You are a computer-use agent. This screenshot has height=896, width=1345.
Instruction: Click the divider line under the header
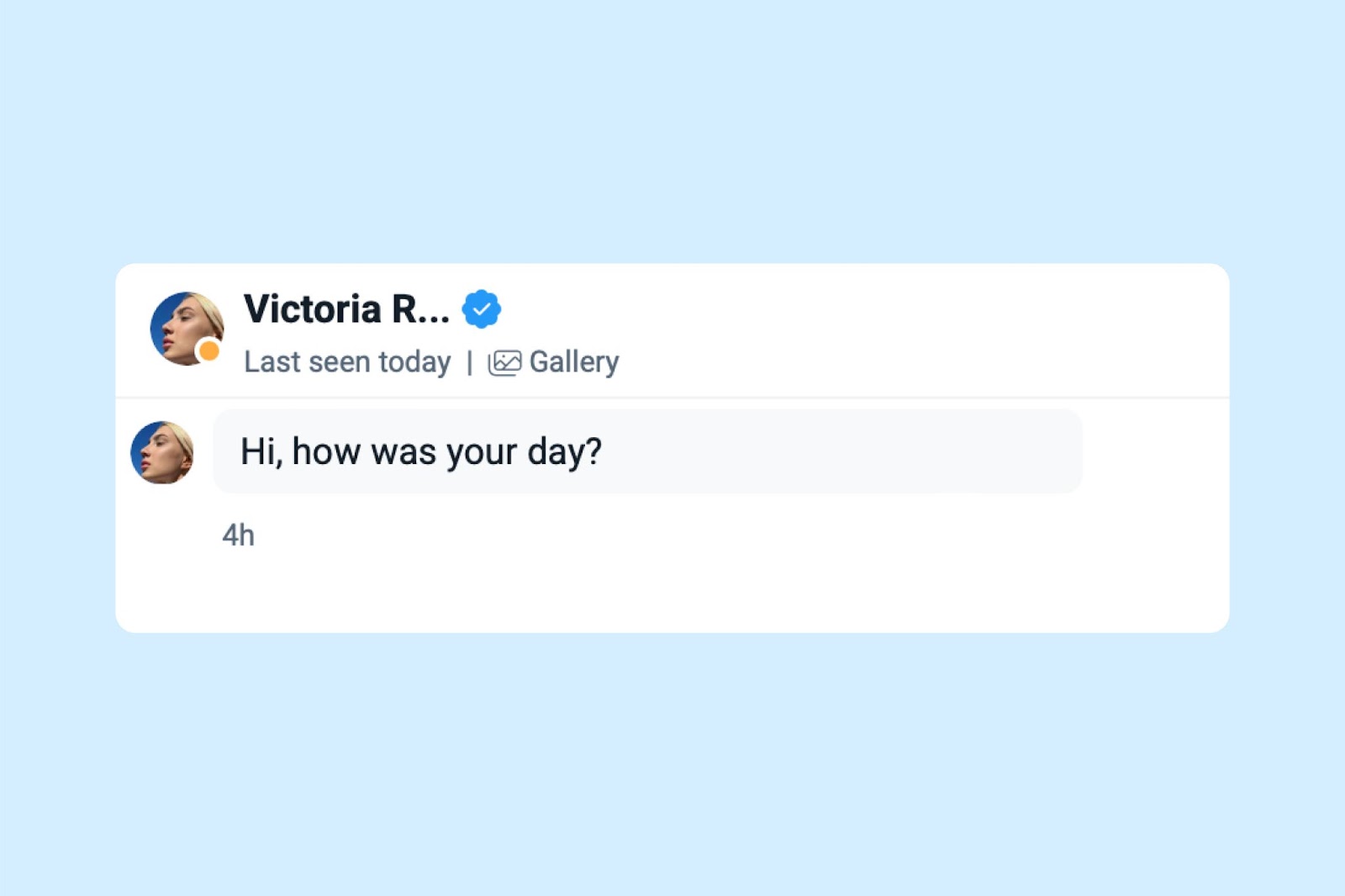[x=672, y=398]
